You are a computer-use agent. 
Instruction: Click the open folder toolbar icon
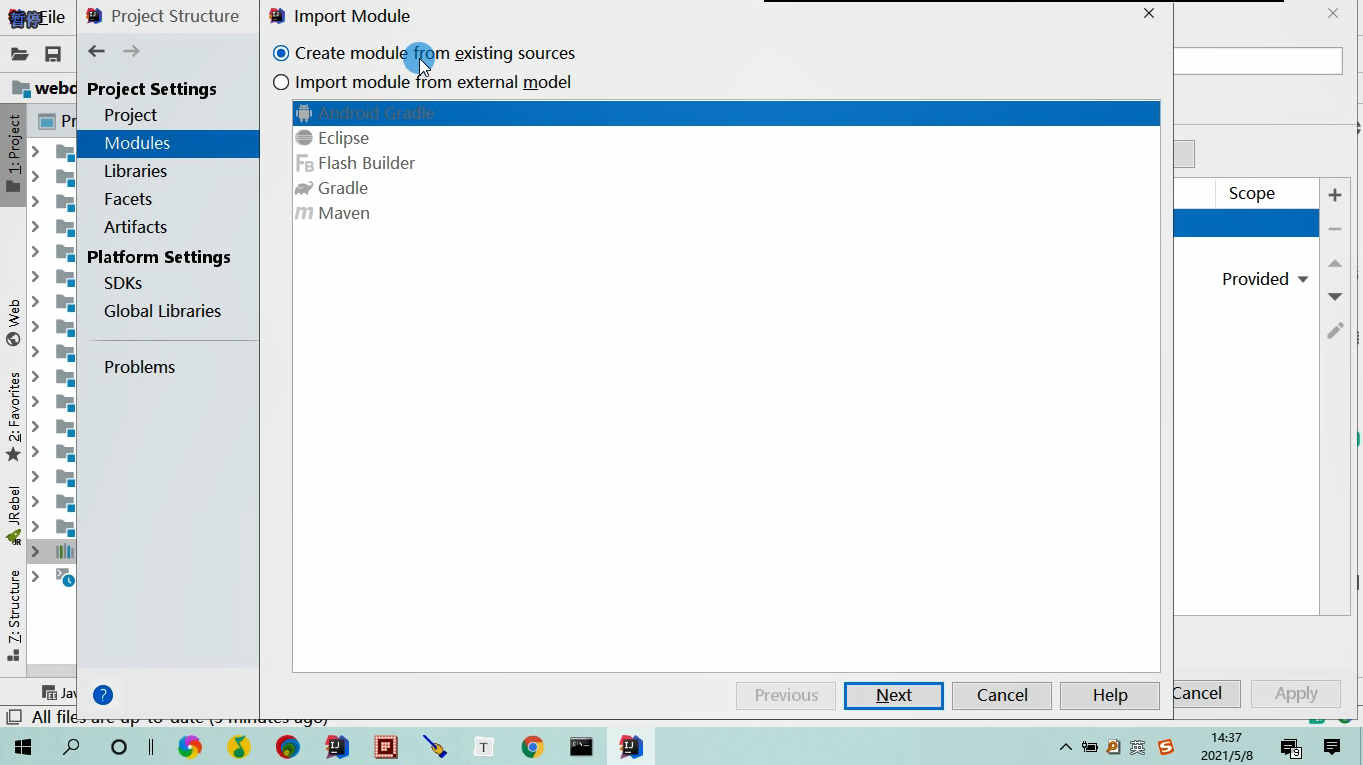pyautogui.click(x=19, y=54)
